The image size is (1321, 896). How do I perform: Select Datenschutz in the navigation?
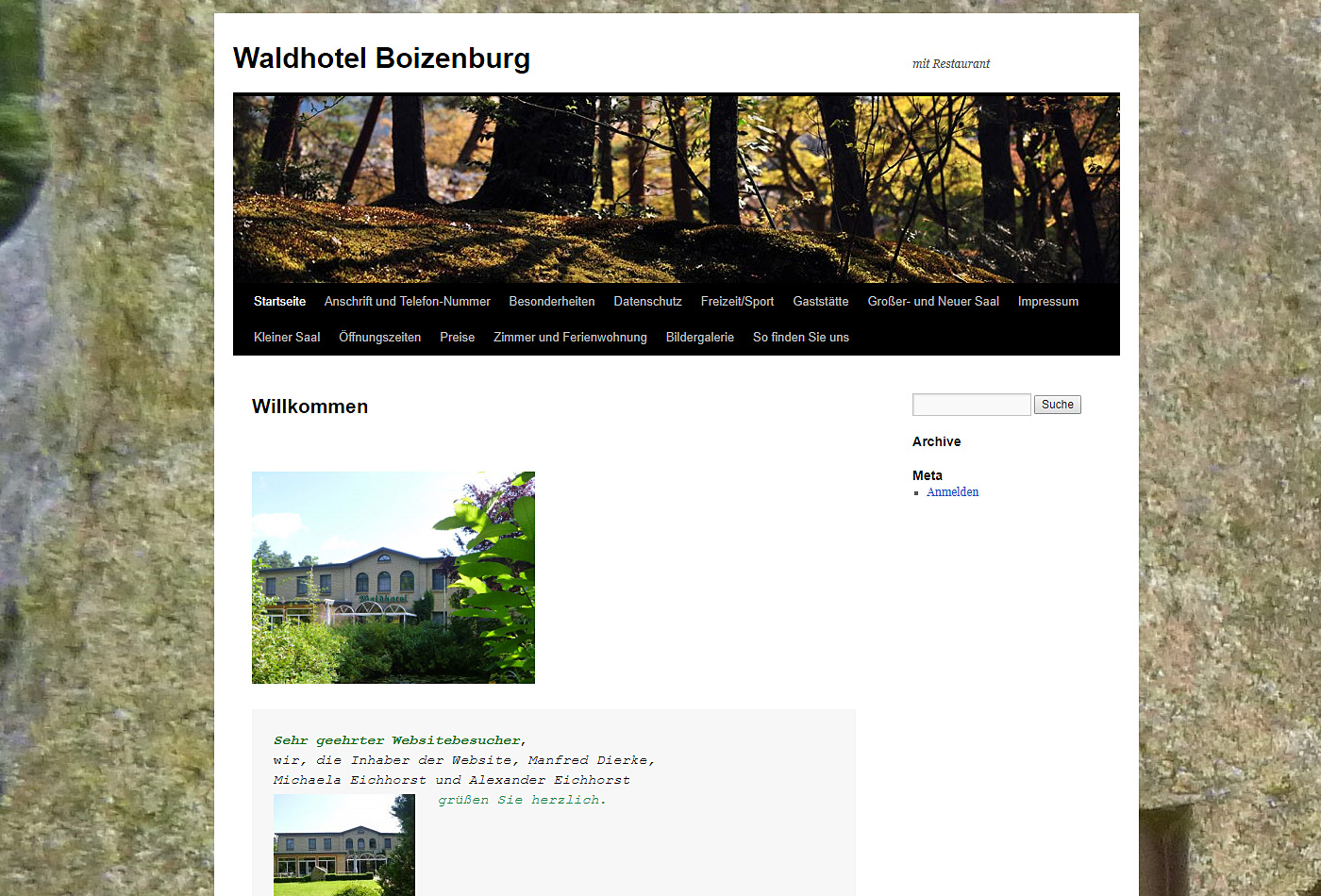pos(647,302)
